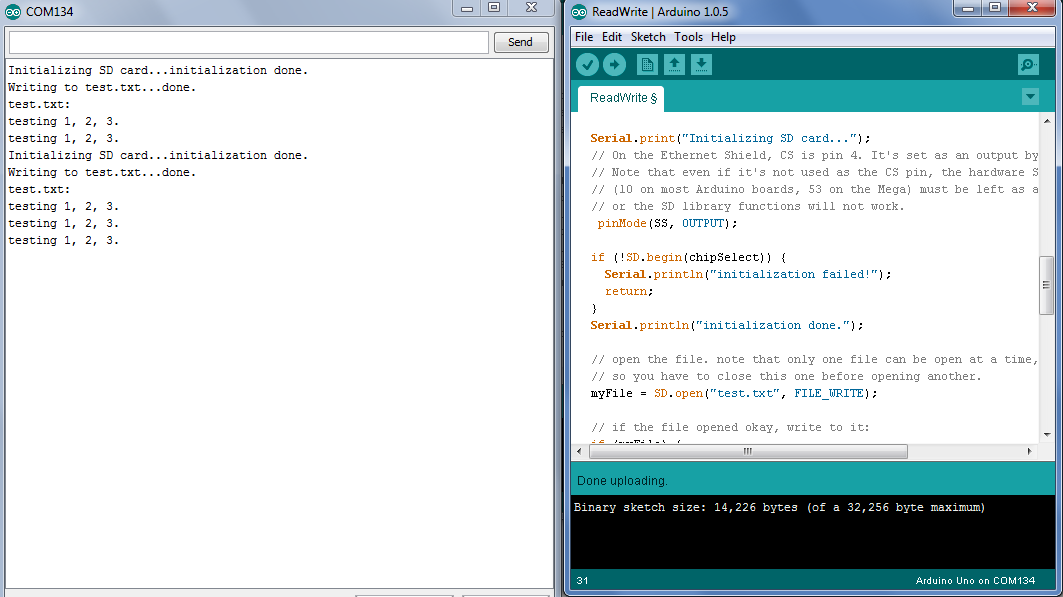Click the 'initialization failed!' println line
This screenshot has width=1063, height=597.
(x=748, y=274)
